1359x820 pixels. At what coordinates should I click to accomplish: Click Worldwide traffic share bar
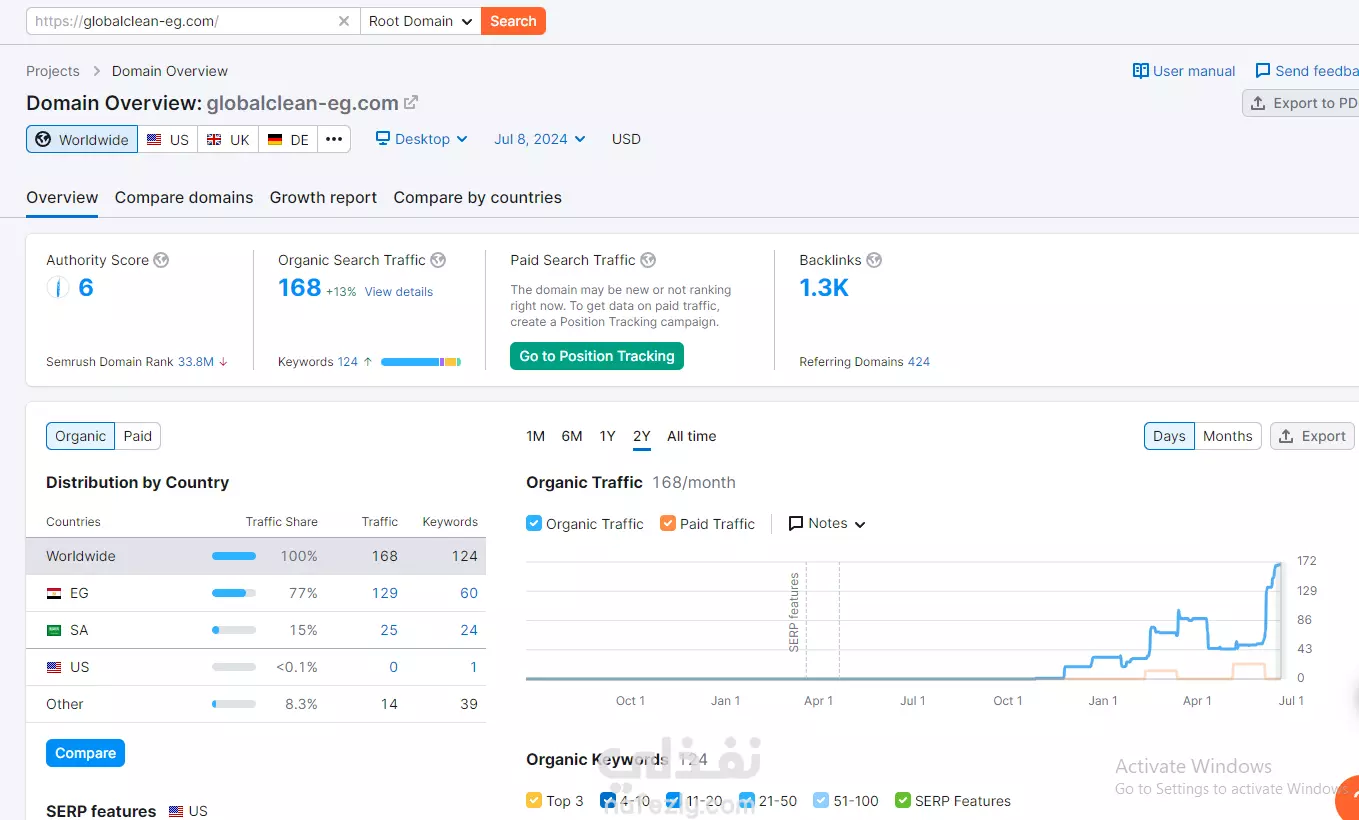coord(234,556)
